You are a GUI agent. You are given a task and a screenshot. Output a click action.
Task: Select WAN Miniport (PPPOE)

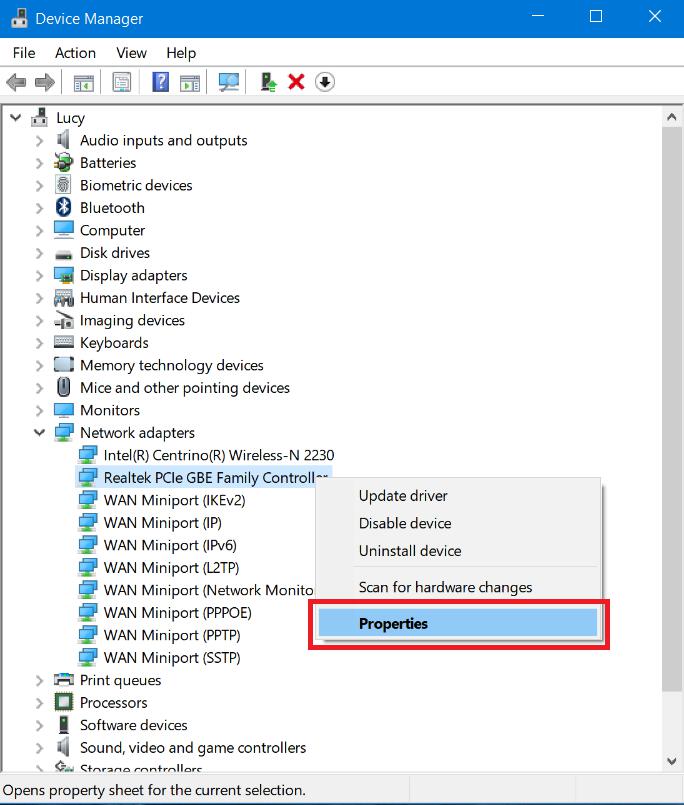tap(178, 612)
